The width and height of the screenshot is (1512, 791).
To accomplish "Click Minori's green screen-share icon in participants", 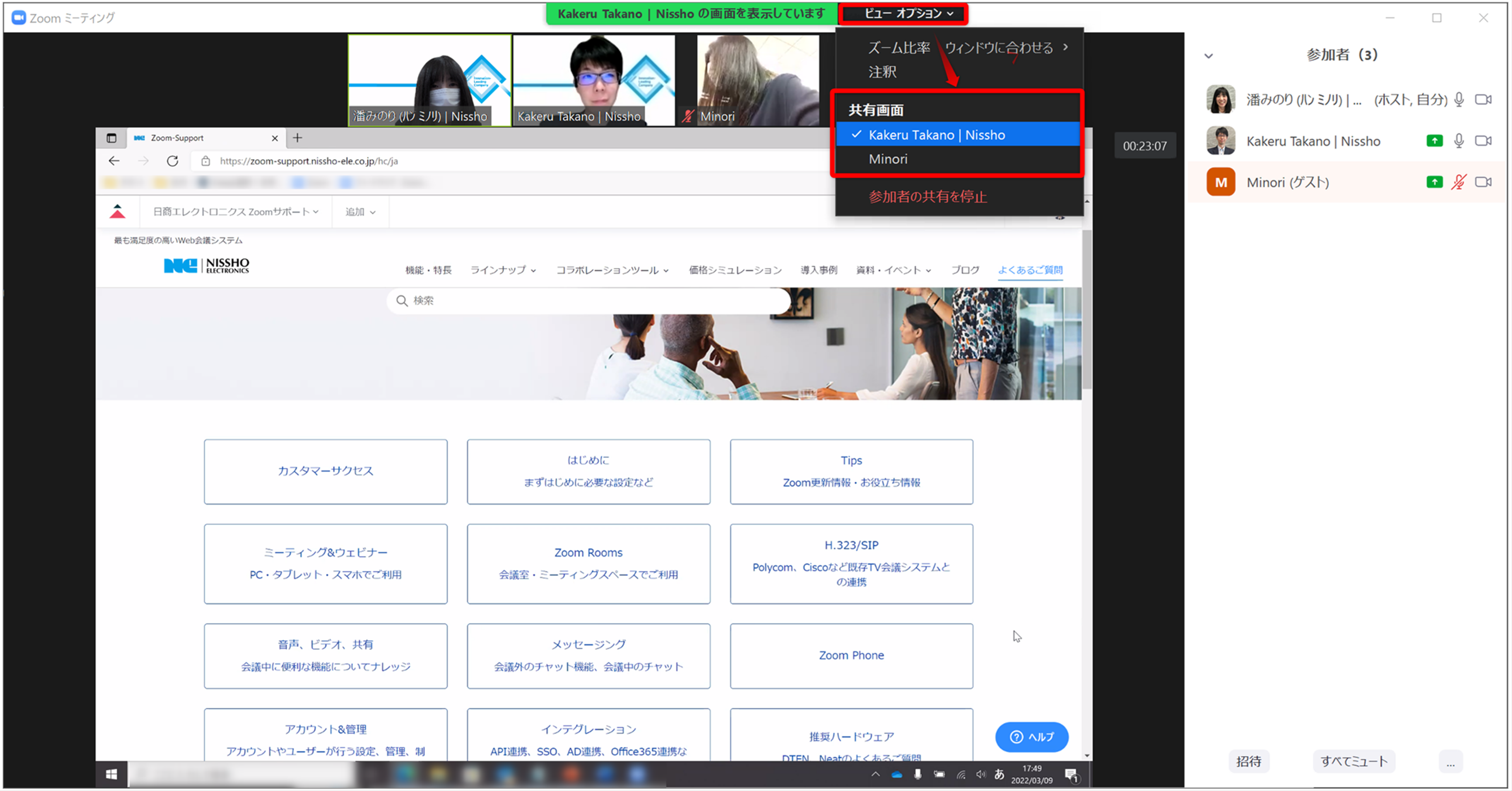I will coord(1434,183).
